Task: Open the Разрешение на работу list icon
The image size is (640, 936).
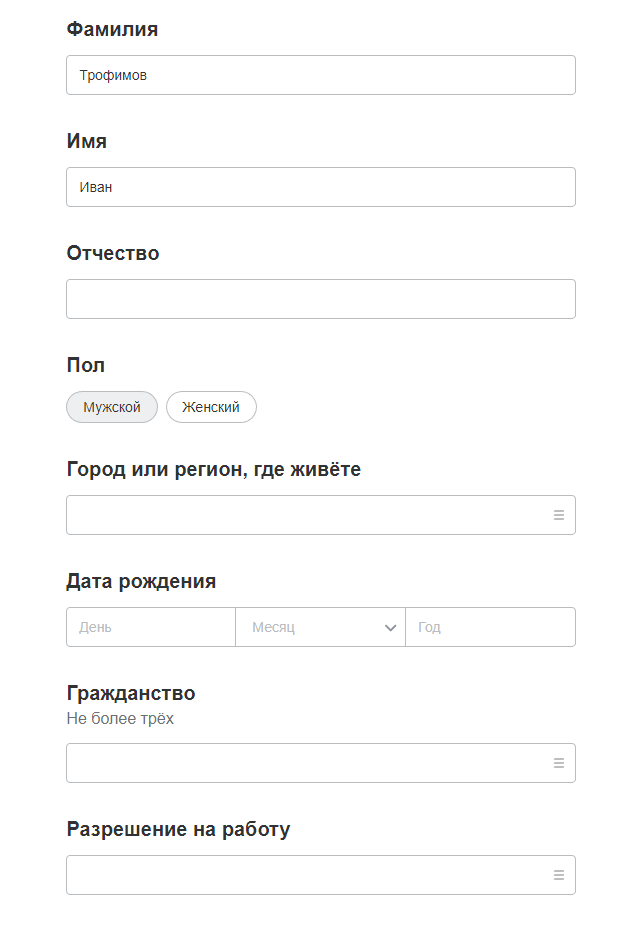Action: [x=559, y=875]
